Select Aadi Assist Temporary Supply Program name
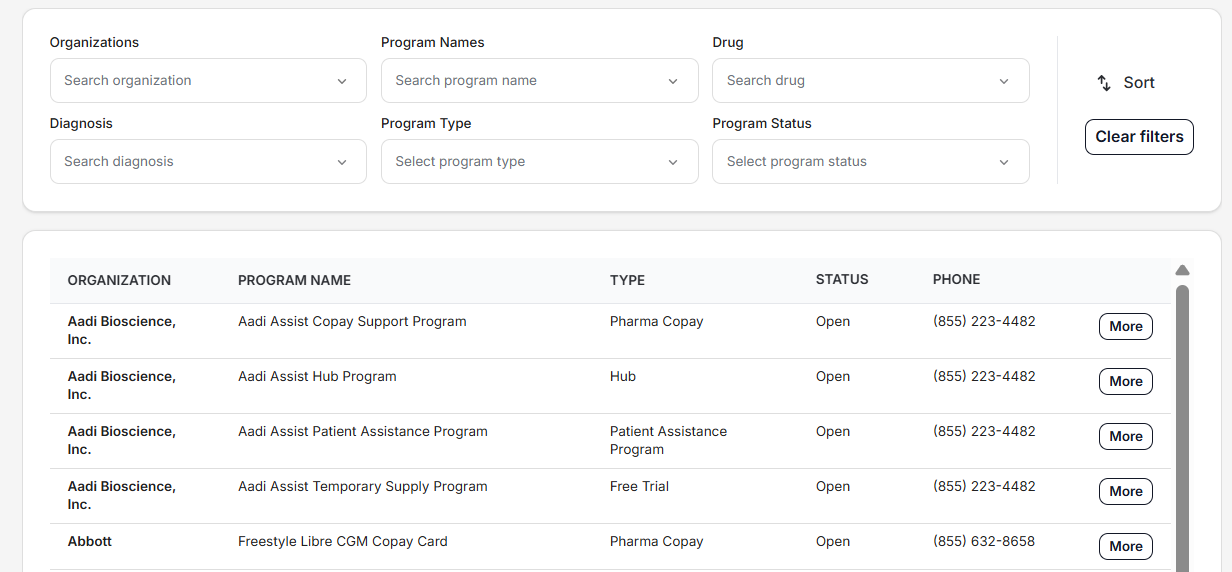 (x=363, y=486)
